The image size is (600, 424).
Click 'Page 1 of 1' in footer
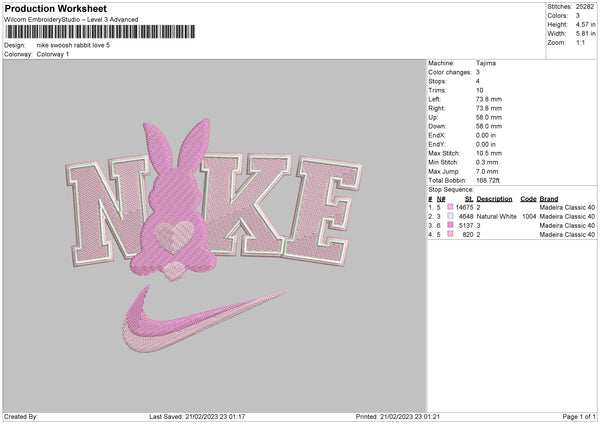coord(579,416)
